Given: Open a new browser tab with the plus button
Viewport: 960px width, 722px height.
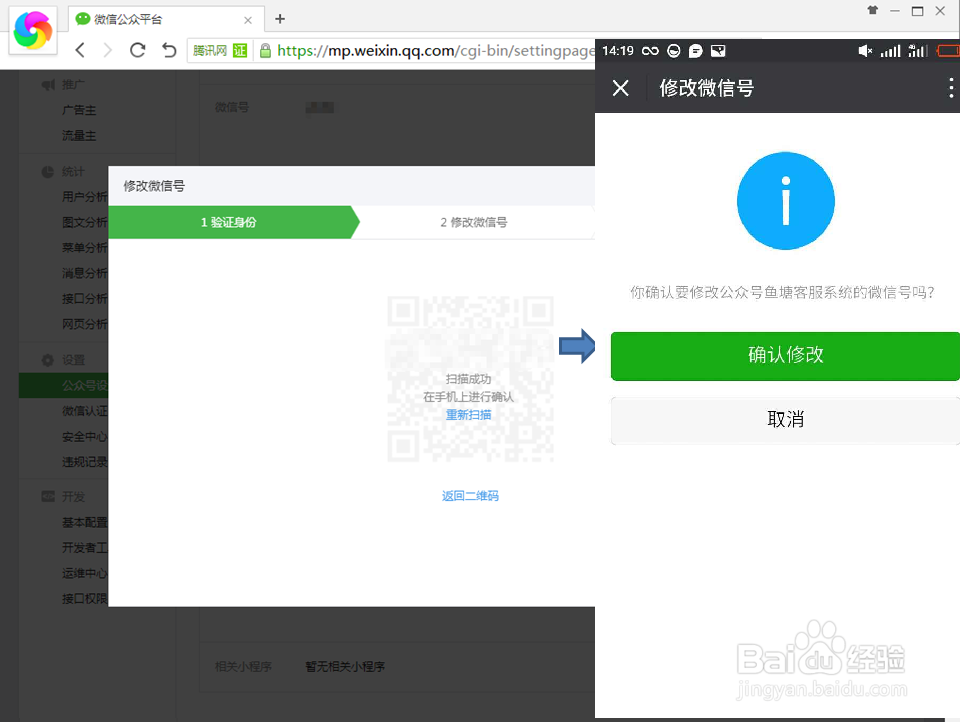Looking at the screenshot, I should tap(278, 19).
